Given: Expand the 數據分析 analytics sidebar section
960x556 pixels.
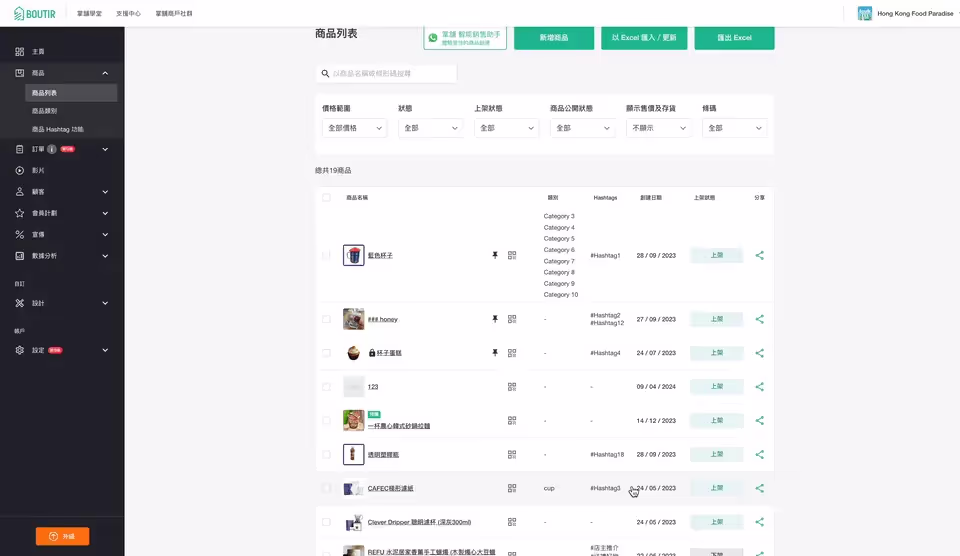Looking at the screenshot, I should coord(105,256).
